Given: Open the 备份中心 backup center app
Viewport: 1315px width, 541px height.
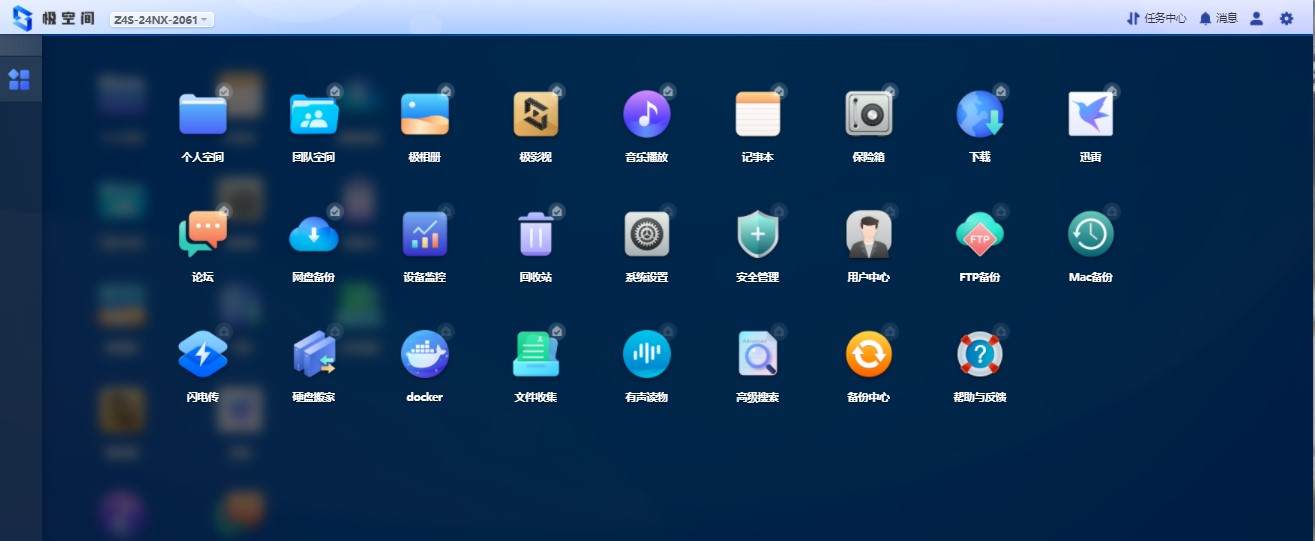Looking at the screenshot, I should click(868, 354).
